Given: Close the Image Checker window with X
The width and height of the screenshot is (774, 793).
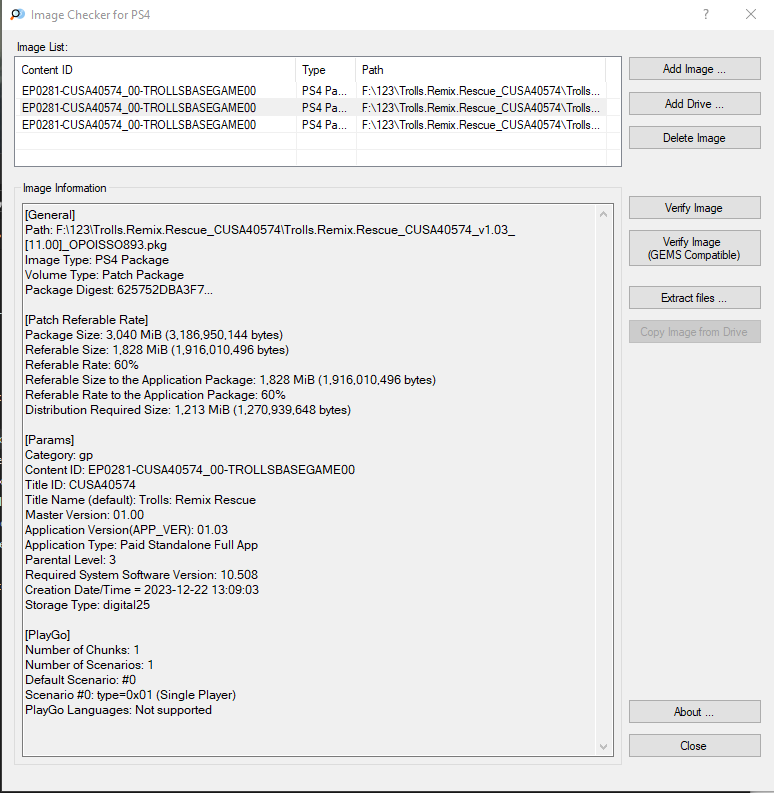Looking at the screenshot, I should point(751,15).
